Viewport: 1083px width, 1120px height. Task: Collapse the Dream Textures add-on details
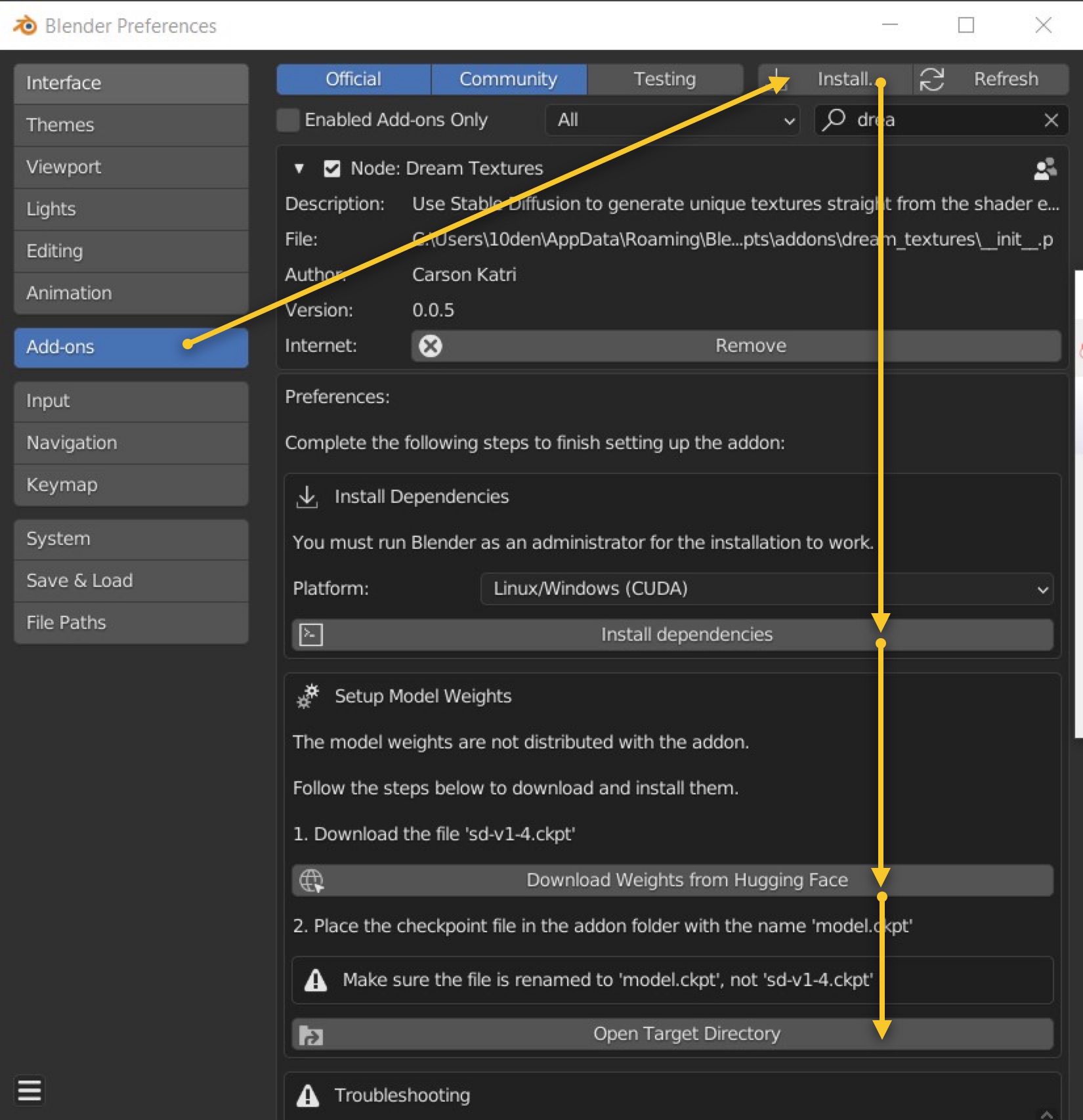point(299,169)
